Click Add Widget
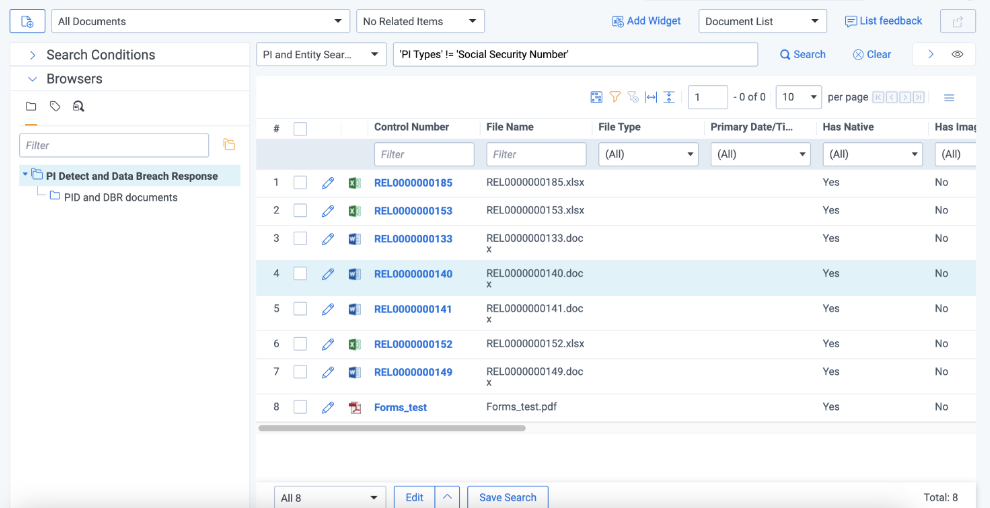Screen dimensions: 990x508 point(647,21)
